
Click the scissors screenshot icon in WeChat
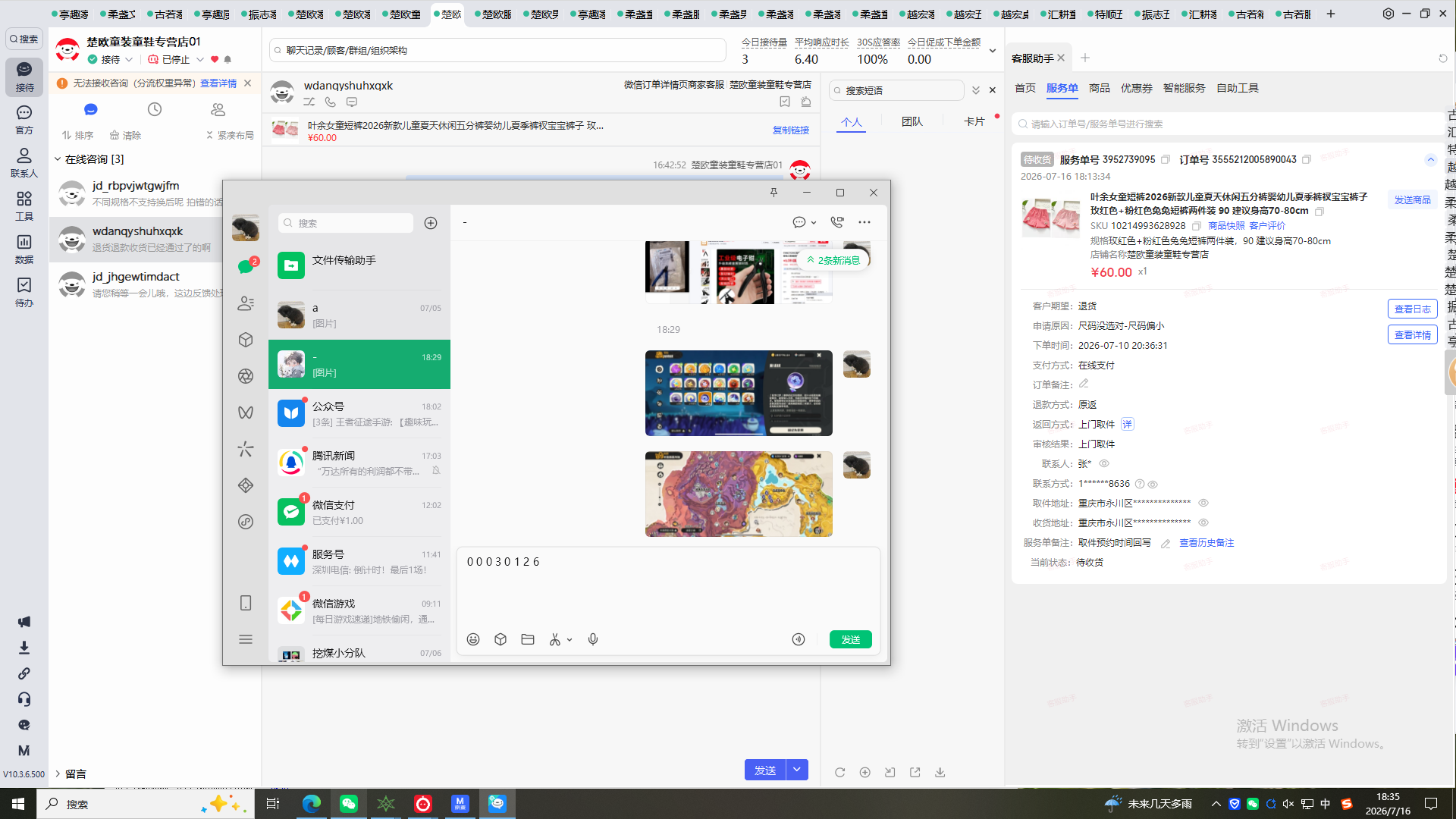coord(555,639)
